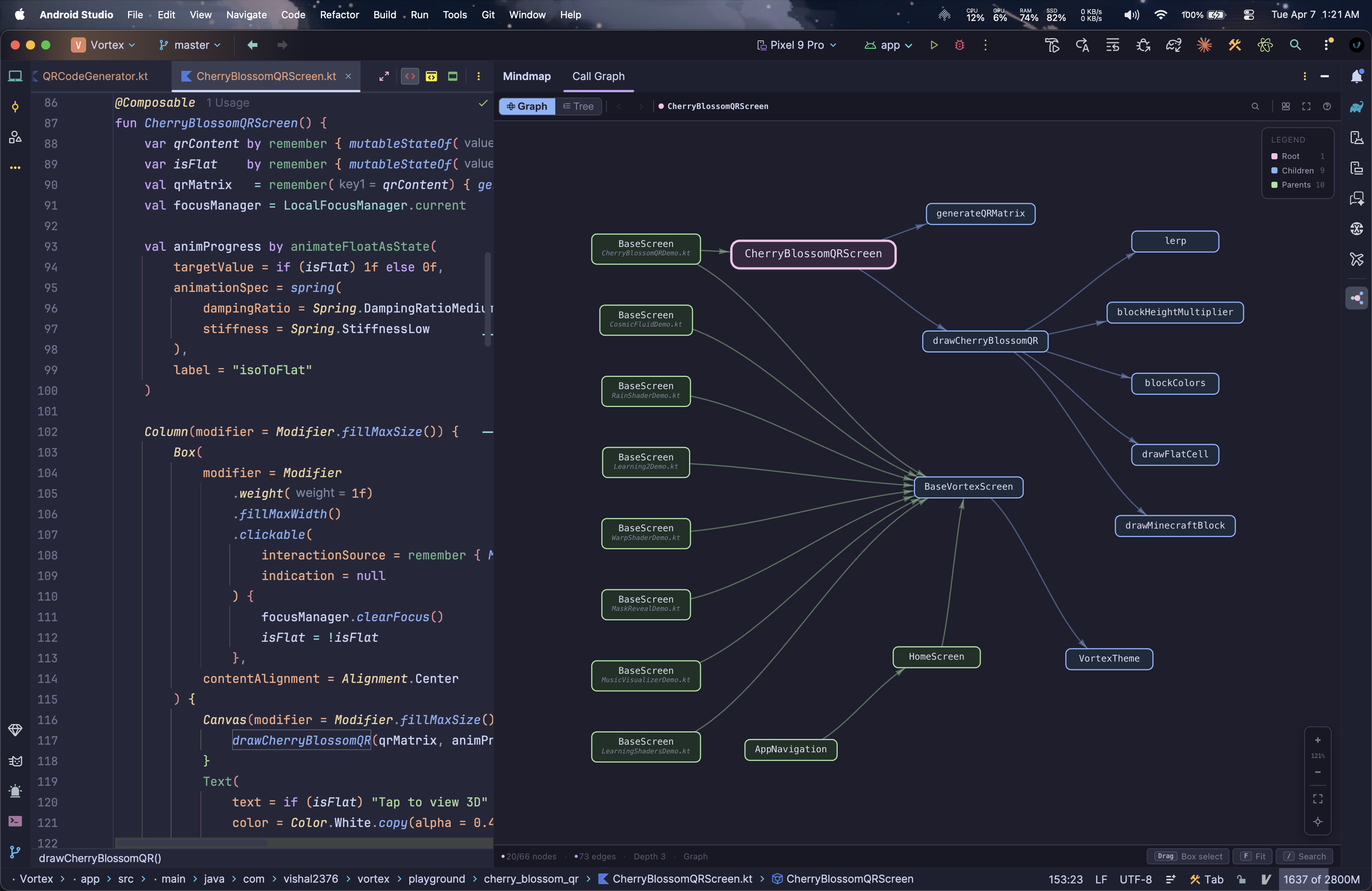Click the Search button in the graph panel
1372x891 pixels.
(x=1305, y=856)
